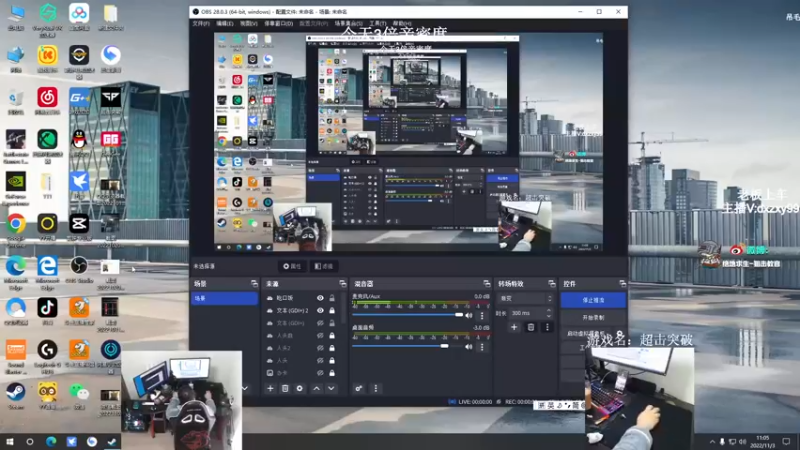Open transition three-dot options menu
This screenshot has width=800, height=450.
pyautogui.click(x=547, y=327)
